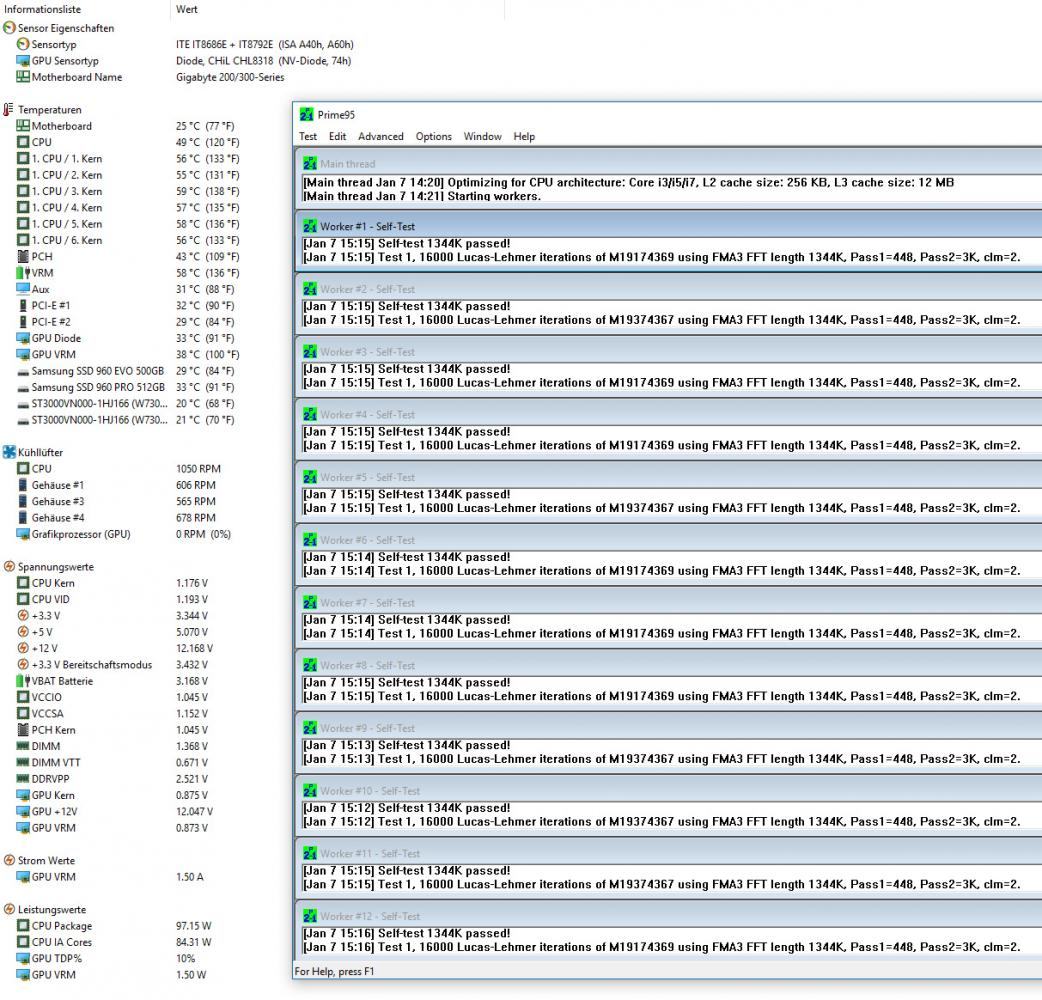1042x1000 pixels.
Task: Select the DIMM VTT voltage row
Action: click(x=113, y=763)
